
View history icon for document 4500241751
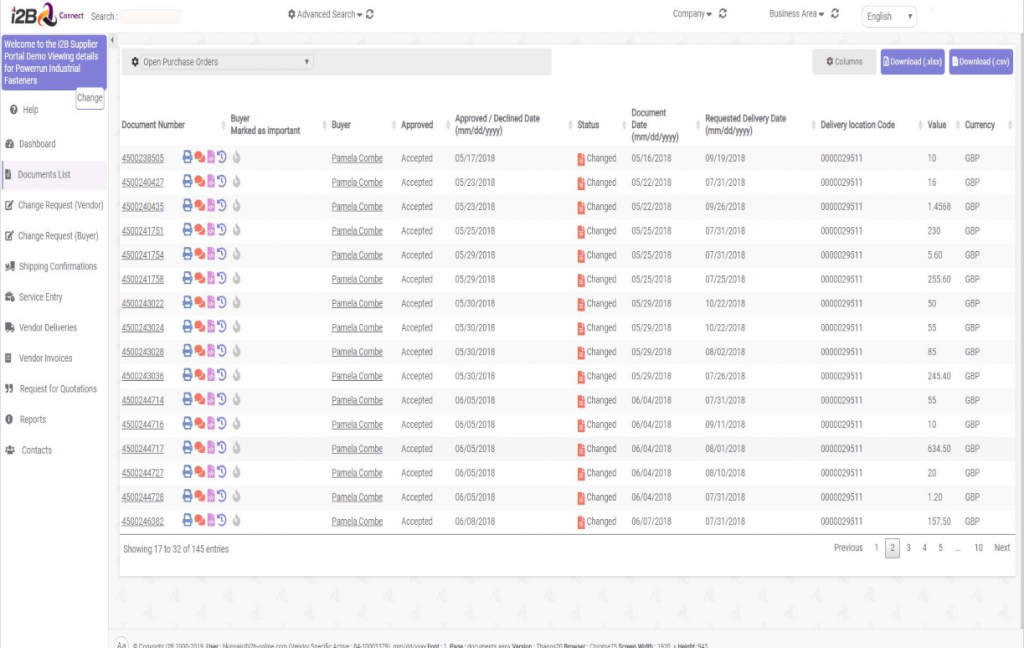point(222,231)
